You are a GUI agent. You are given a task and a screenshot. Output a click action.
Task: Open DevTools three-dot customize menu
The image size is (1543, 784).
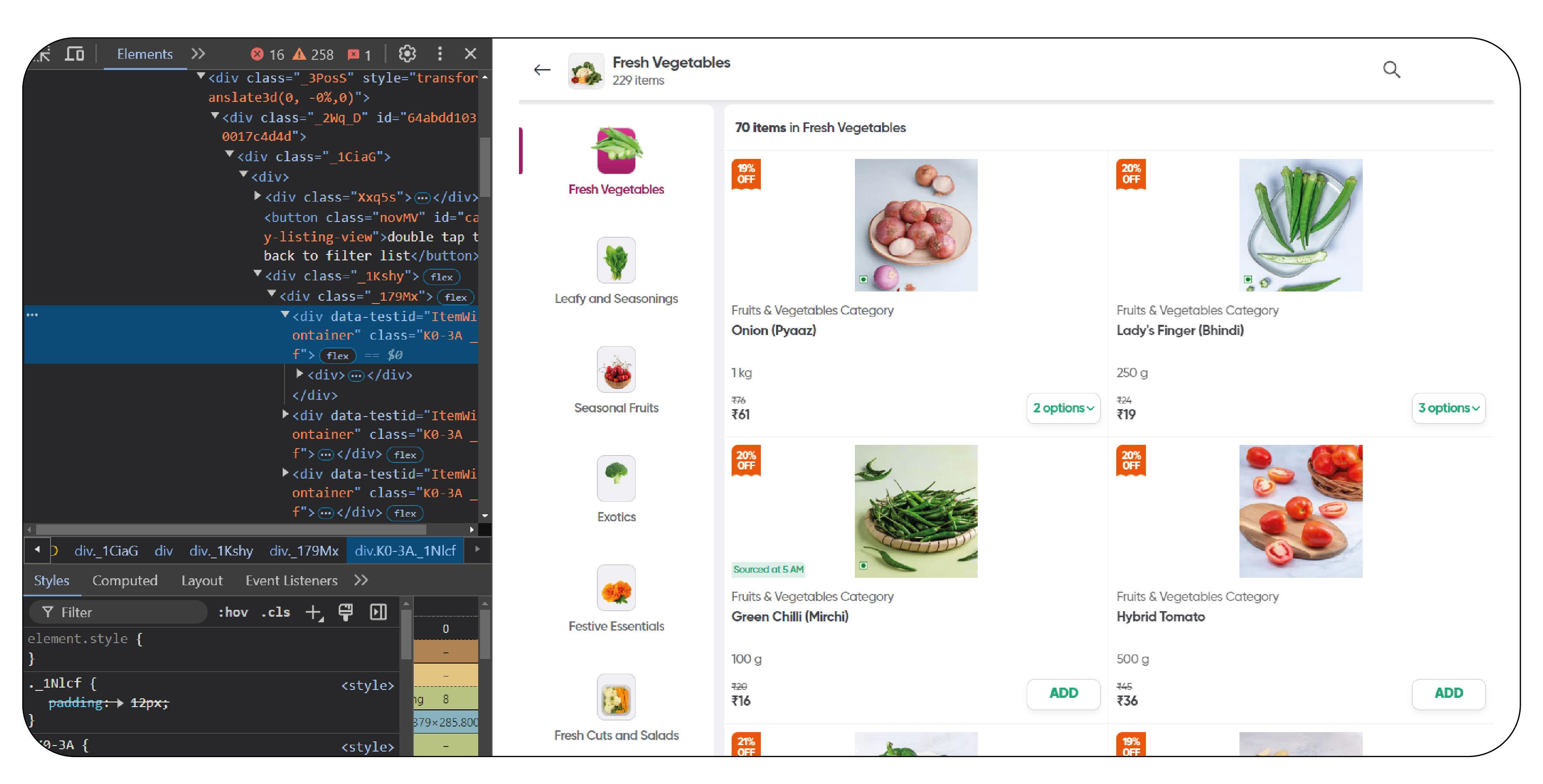click(x=440, y=54)
